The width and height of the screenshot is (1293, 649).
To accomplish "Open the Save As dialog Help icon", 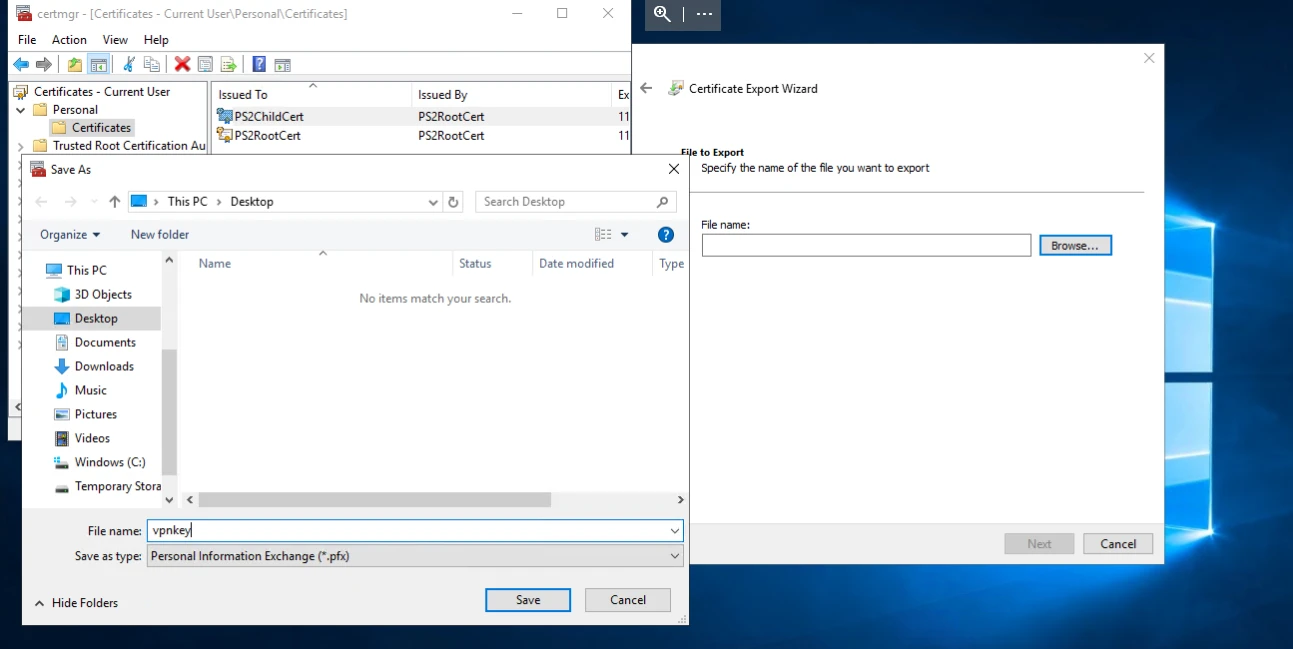I will [x=665, y=235].
